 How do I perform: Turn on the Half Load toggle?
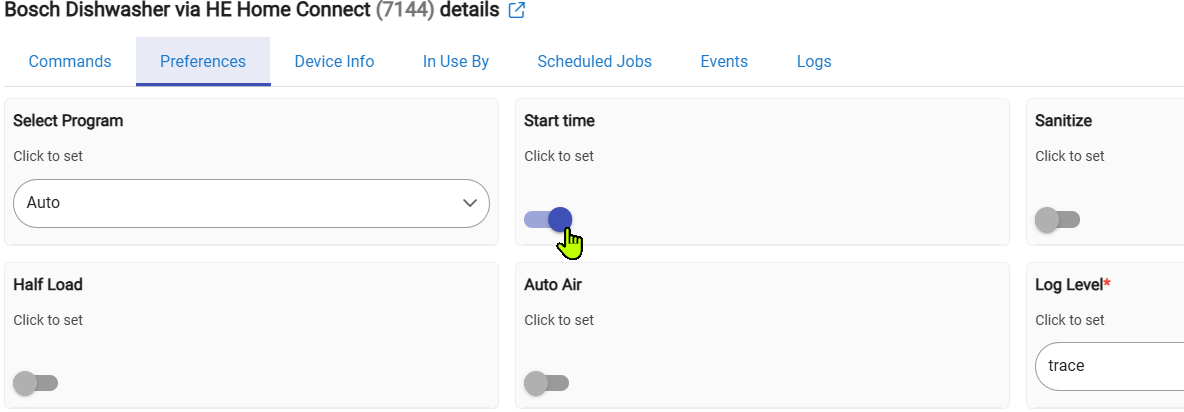[36, 382]
